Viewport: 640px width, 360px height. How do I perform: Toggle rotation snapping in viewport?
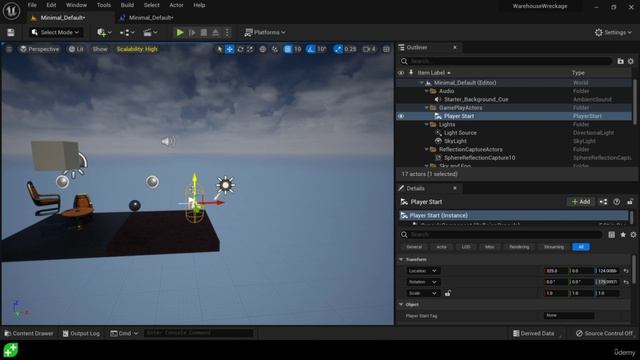tap(311, 49)
